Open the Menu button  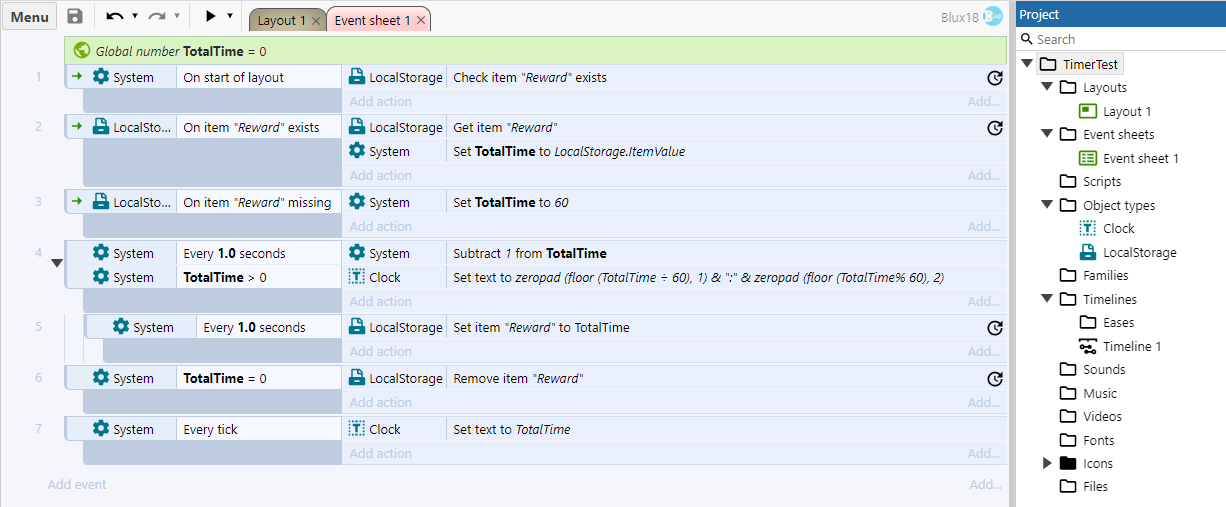[30, 17]
